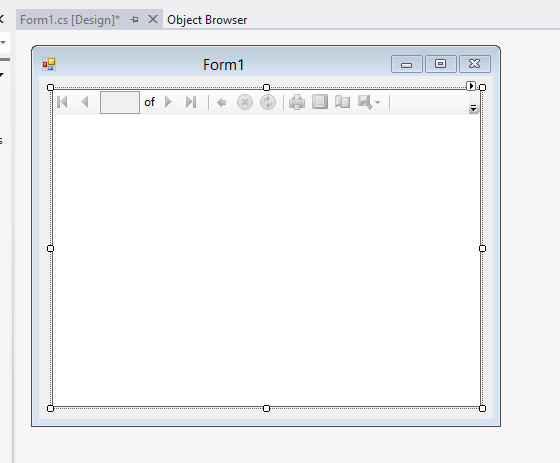Switch to Object Browser tab
The image size is (560, 463).
pos(207,20)
